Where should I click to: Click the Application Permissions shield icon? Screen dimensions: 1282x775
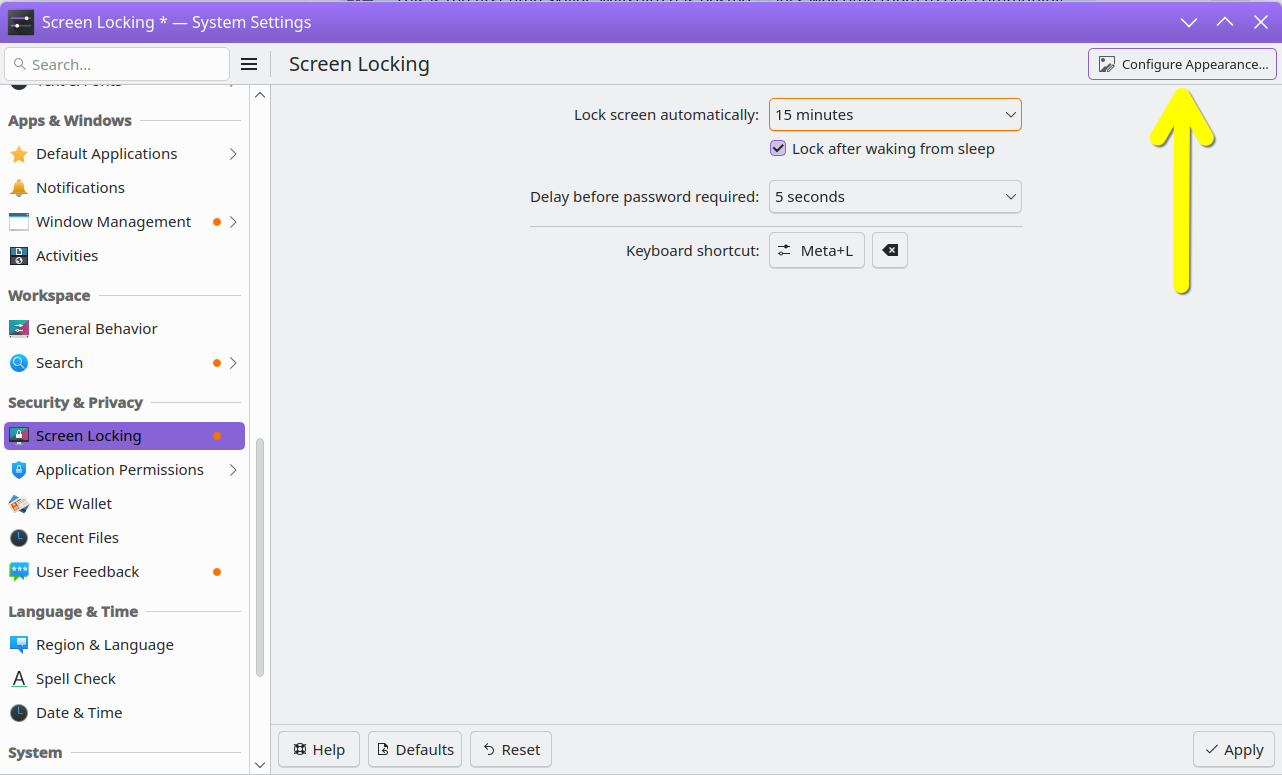click(x=19, y=470)
